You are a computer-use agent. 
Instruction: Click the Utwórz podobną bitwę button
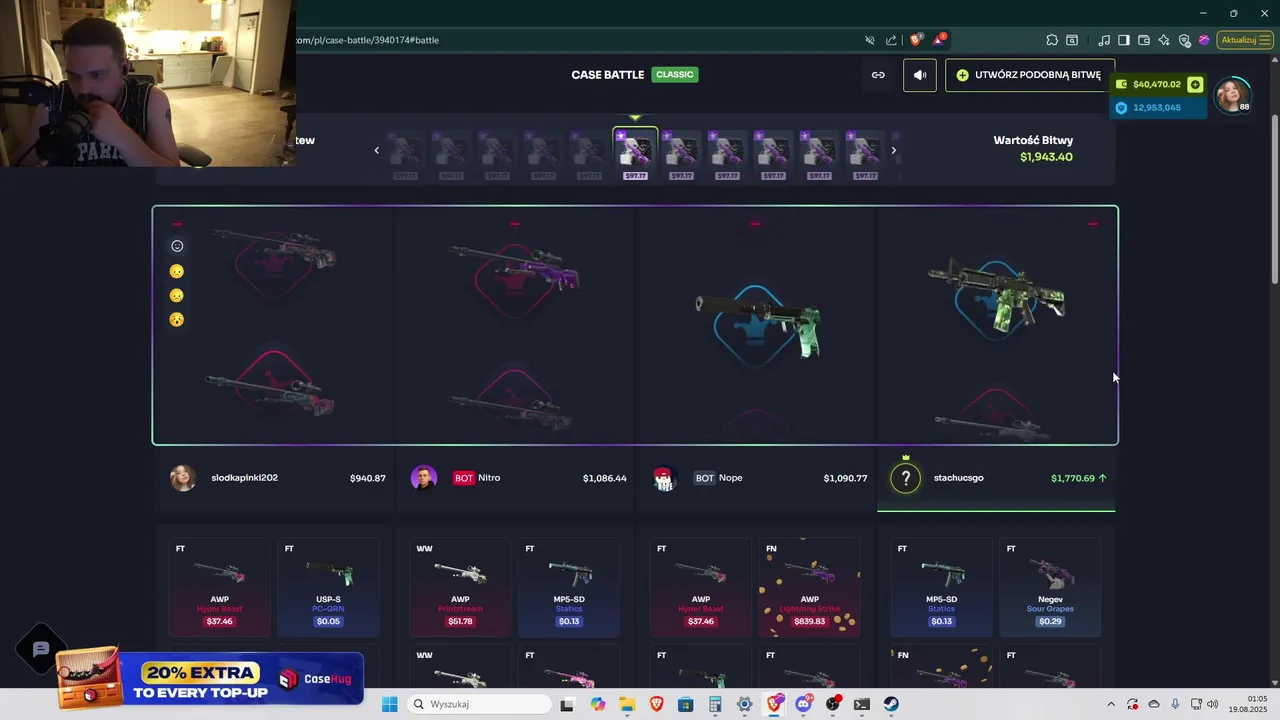[1029, 75]
